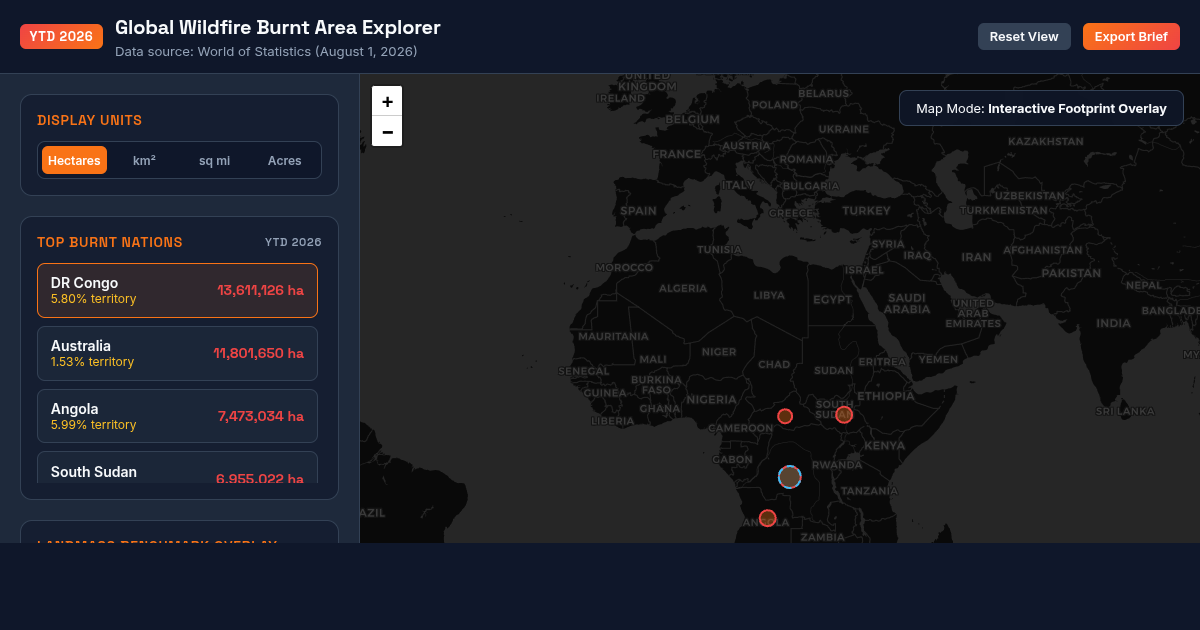Click the World of Statistics data source text
Screen dimensions: 1200x630
(x=266, y=51)
